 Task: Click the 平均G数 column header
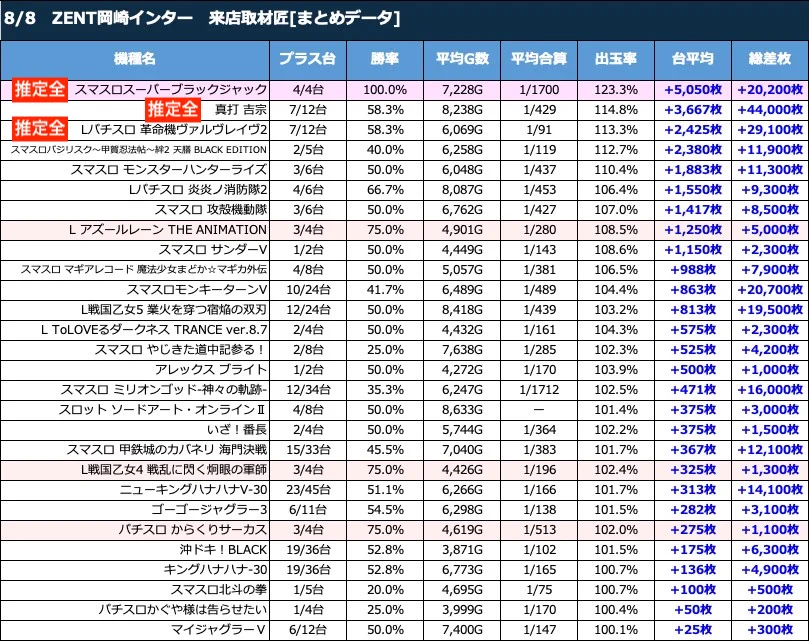click(x=462, y=59)
